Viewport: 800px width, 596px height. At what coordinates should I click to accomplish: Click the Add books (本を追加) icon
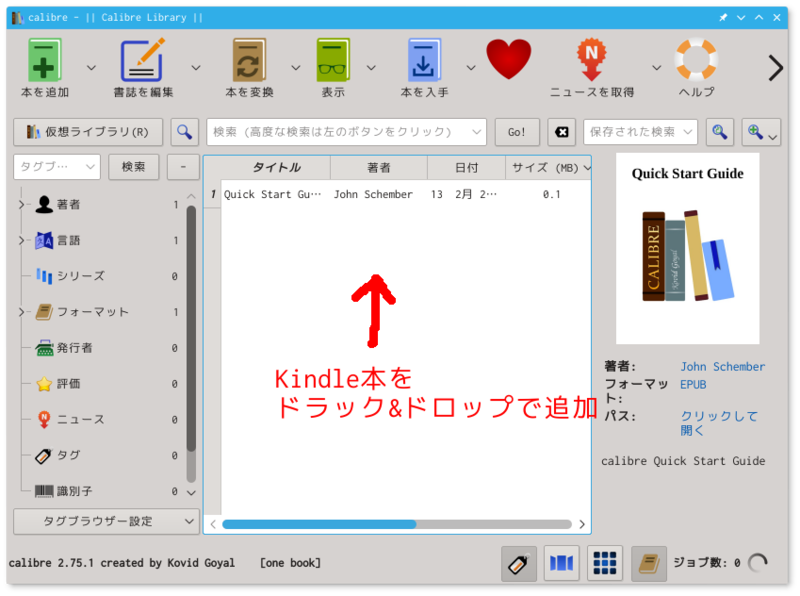pyautogui.click(x=44, y=60)
